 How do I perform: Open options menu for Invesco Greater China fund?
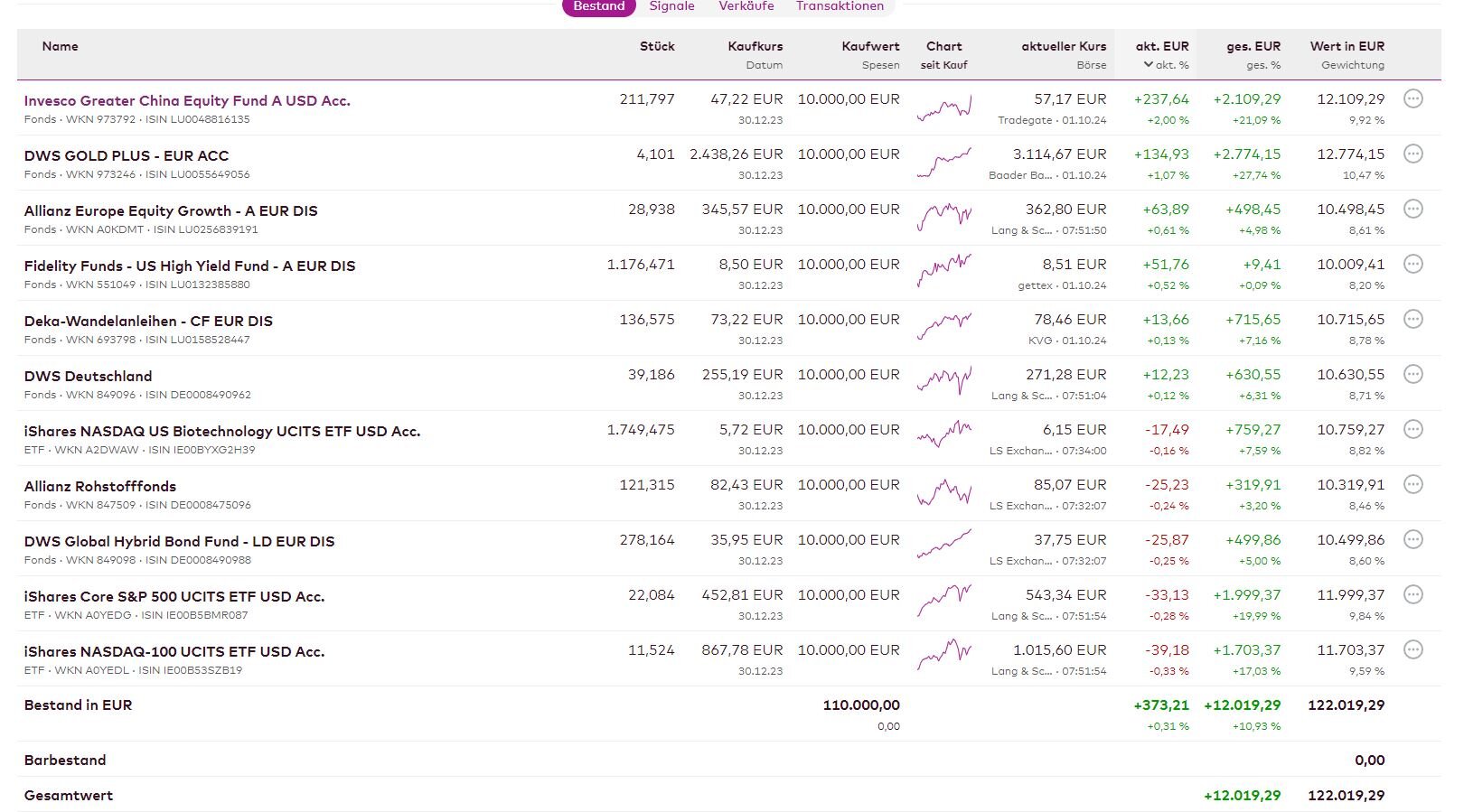[x=1413, y=99]
